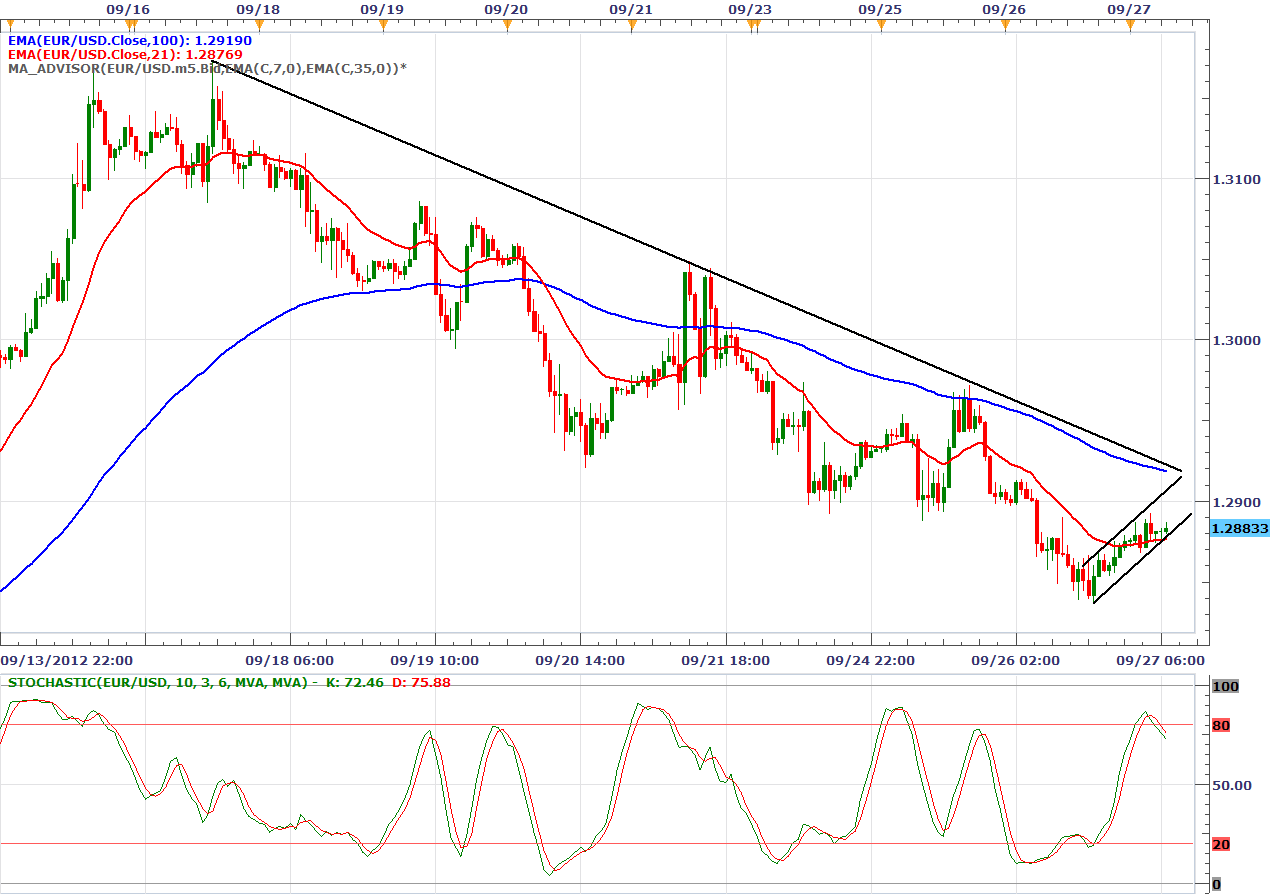
Task: Click the orange marker under 09/18
Action: coord(258,25)
